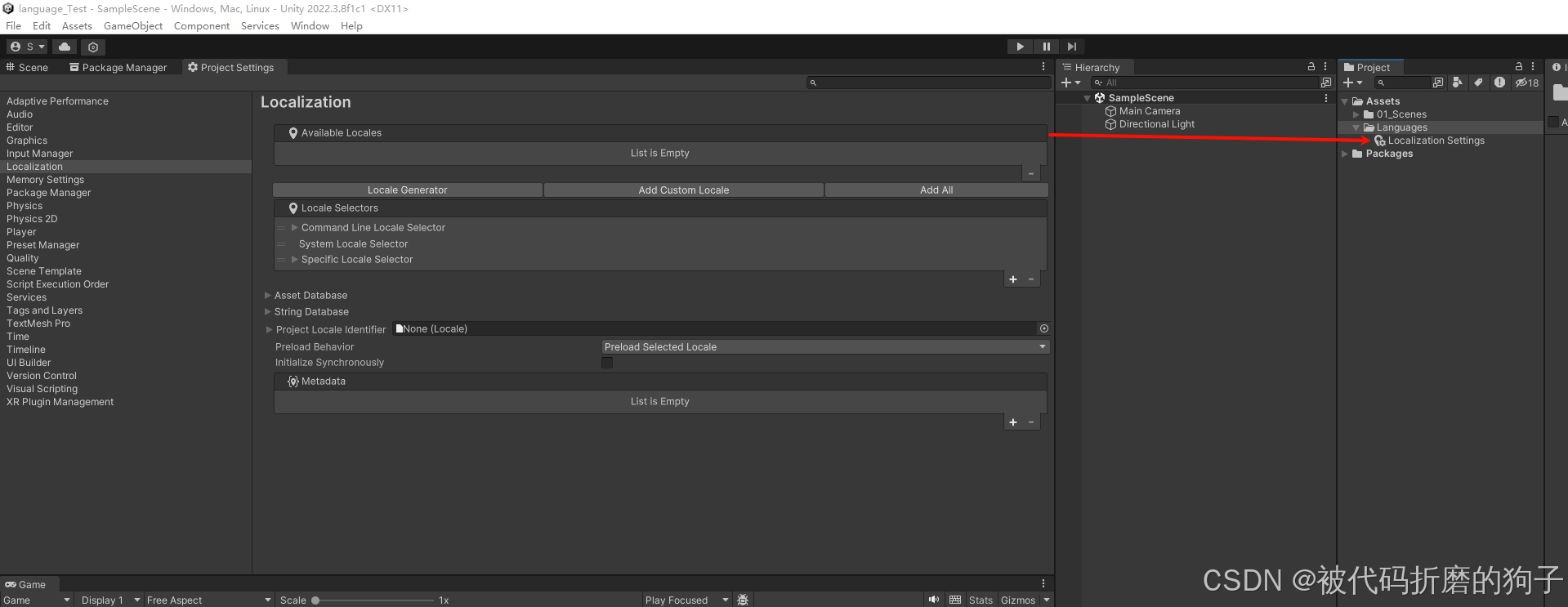Expand the 01_Scenes folder
This screenshot has width=1568, height=607.
pos(1356,114)
